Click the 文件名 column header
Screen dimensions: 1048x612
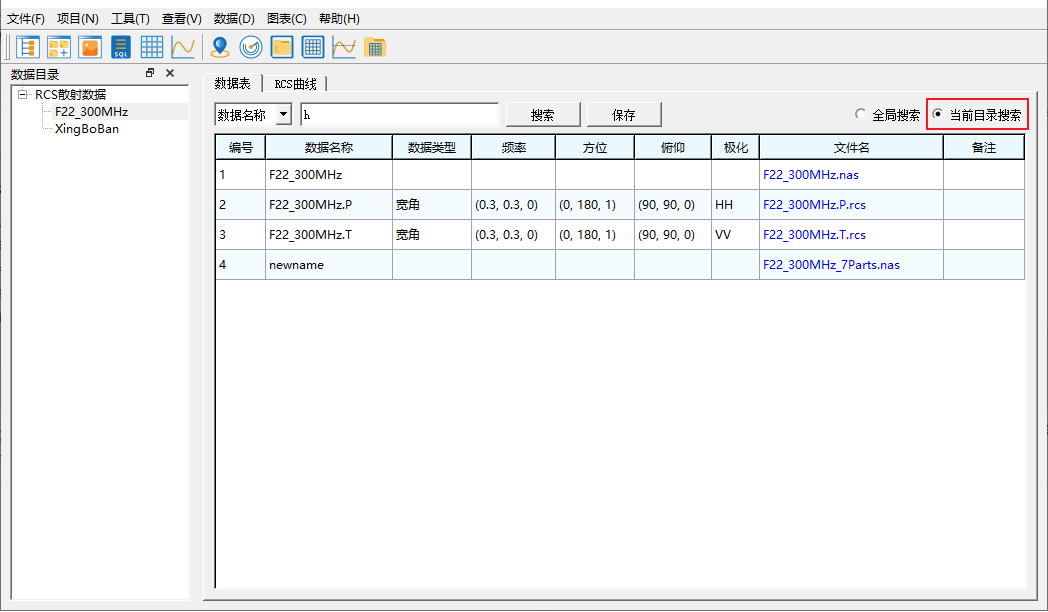coord(852,148)
